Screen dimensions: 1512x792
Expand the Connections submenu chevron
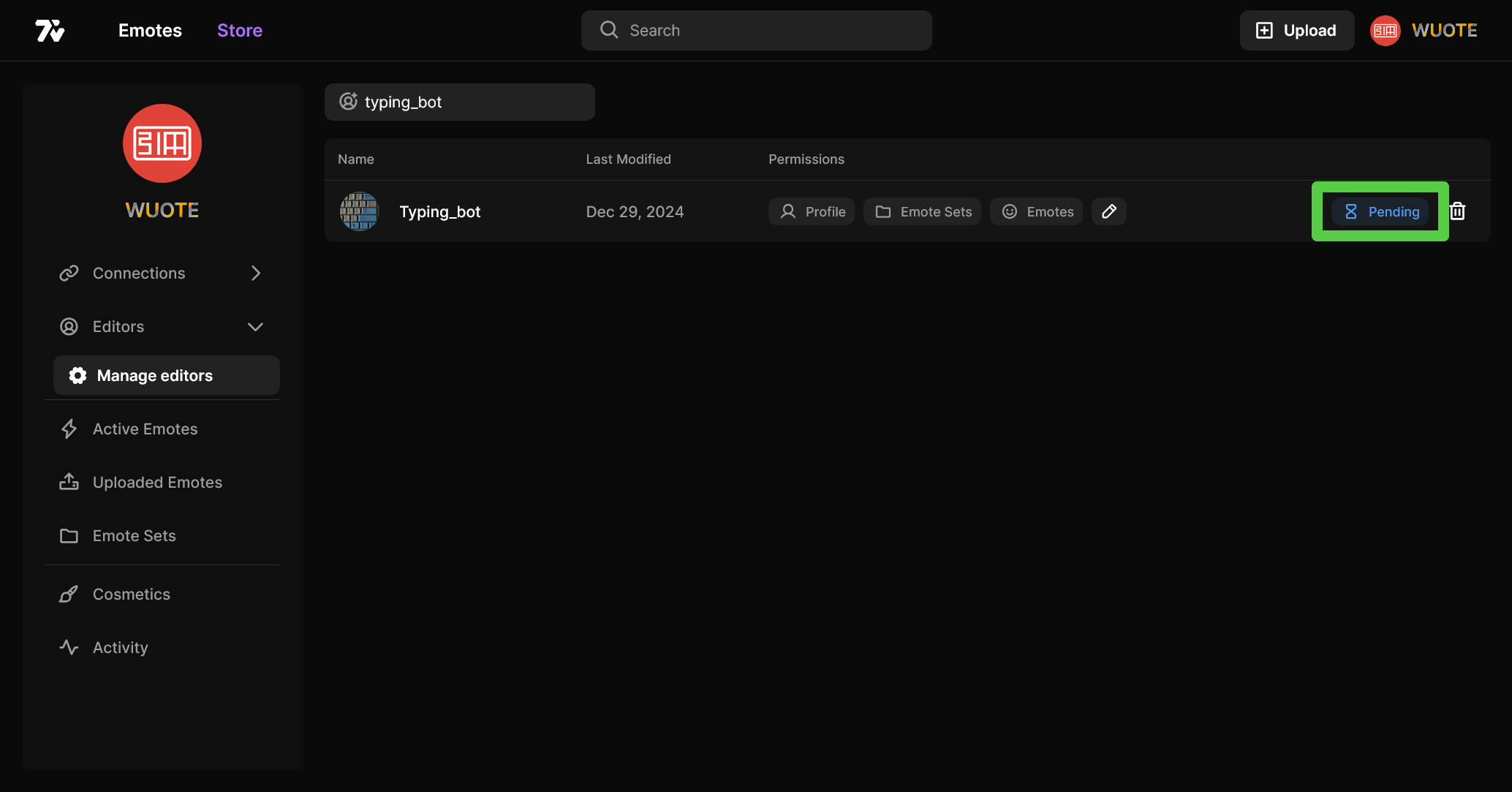tap(255, 274)
